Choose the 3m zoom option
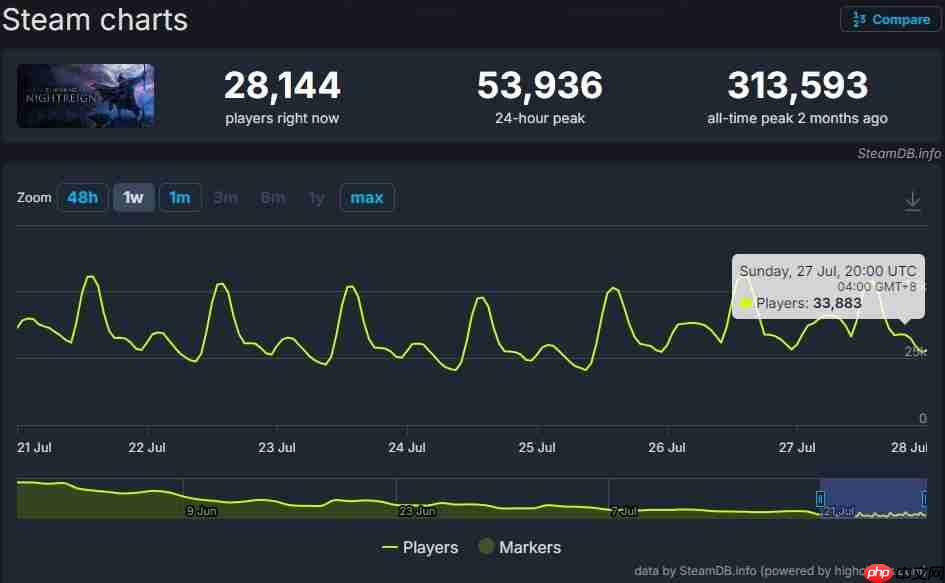Screen dimensions: 945x583 pyautogui.click(x=225, y=198)
